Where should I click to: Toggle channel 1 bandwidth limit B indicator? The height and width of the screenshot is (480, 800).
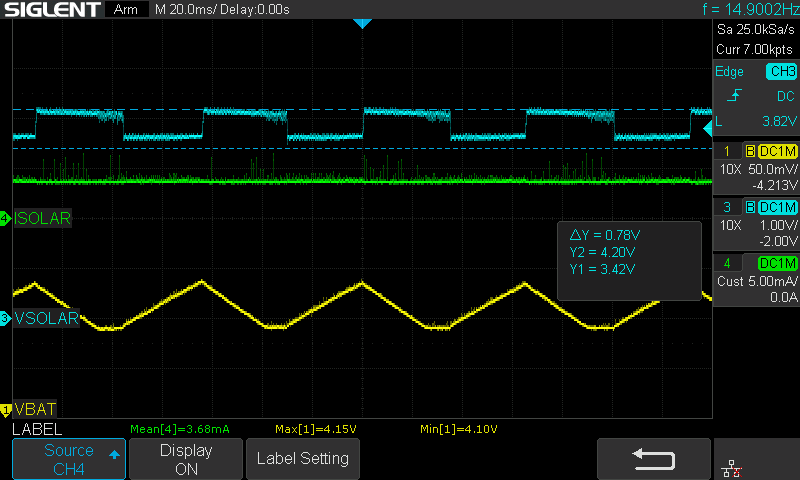tap(750, 151)
